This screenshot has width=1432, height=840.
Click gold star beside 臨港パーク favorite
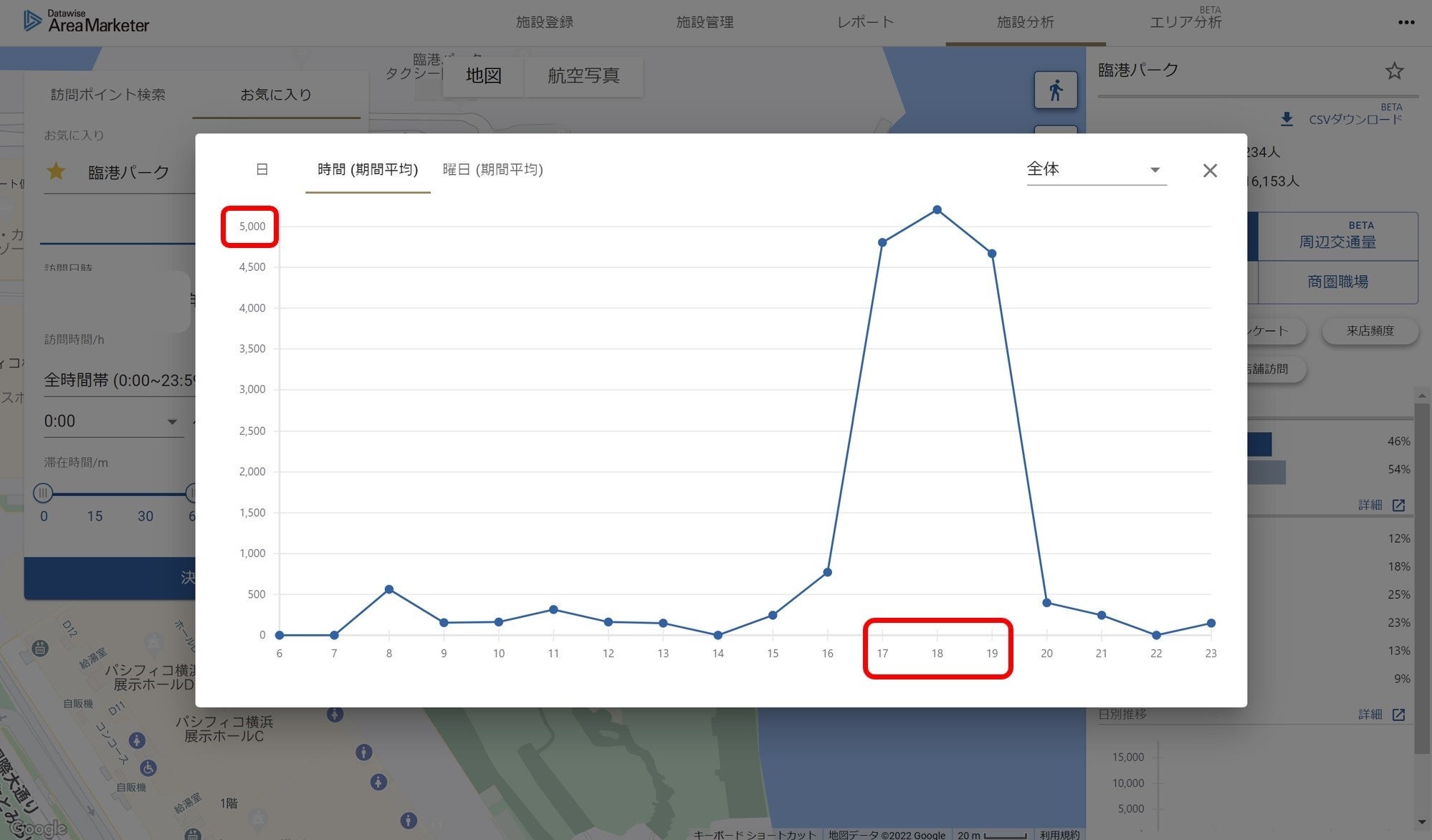[56, 171]
